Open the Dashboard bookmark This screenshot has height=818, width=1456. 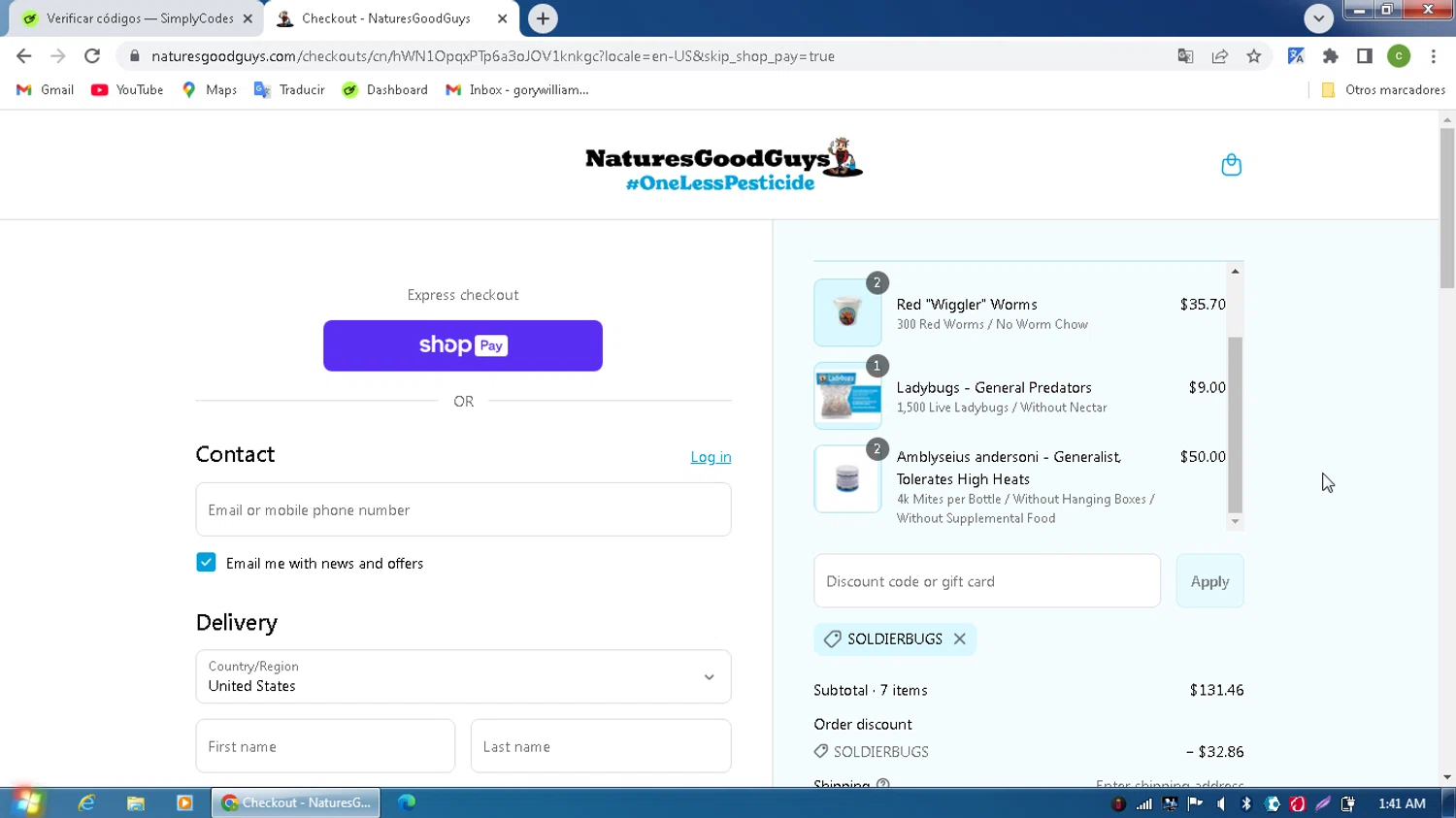pyautogui.click(x=385, y=89)
